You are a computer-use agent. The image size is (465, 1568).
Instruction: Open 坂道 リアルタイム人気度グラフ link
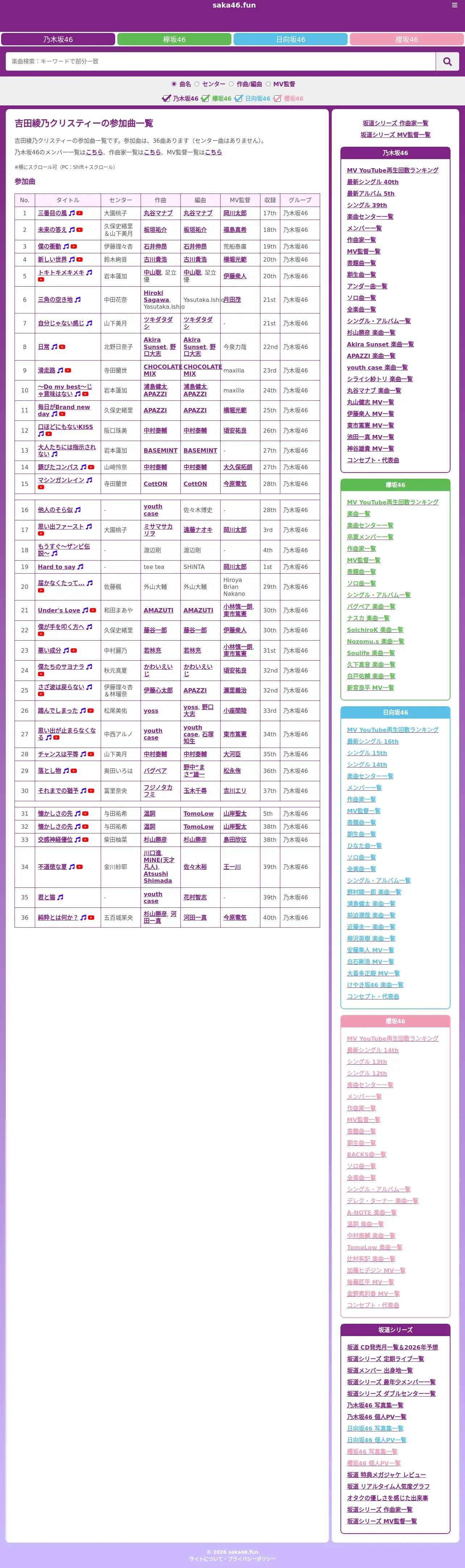pyautogui.click(x=388, y=1486)
